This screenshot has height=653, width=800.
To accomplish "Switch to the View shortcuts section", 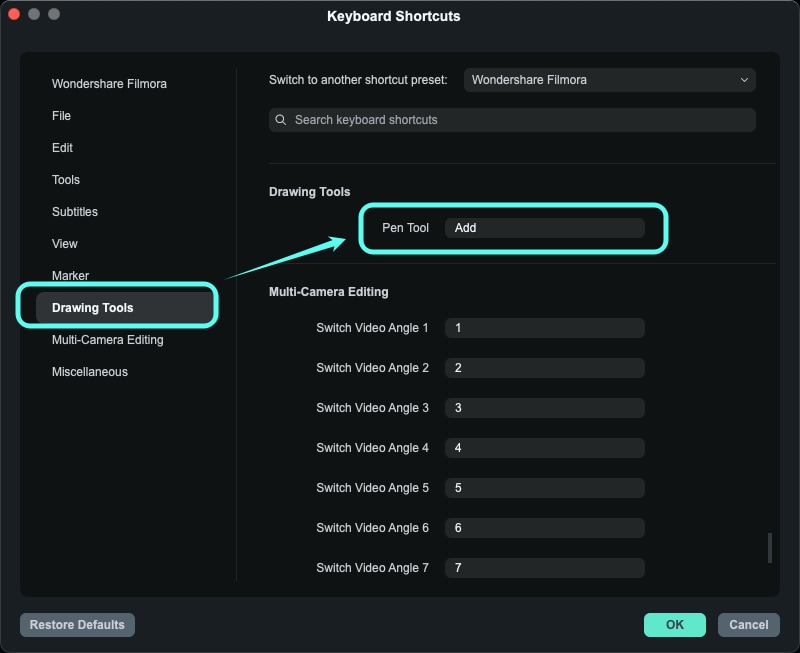I will (64, 243).
